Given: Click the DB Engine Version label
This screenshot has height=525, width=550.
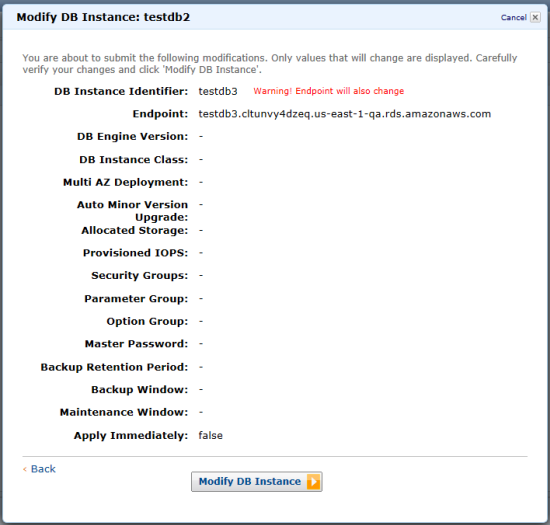Looking at the screenshot, I should [133, 136].
